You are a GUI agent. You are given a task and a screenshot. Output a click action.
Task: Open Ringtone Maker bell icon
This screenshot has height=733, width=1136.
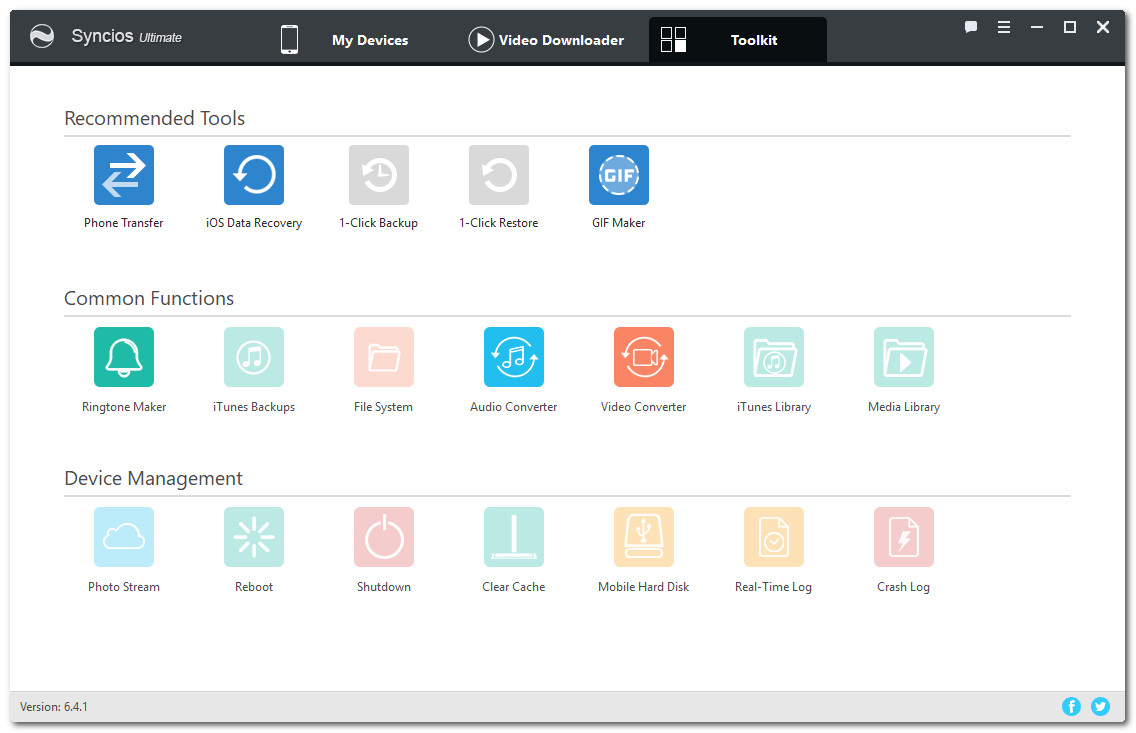pos(124,356)
